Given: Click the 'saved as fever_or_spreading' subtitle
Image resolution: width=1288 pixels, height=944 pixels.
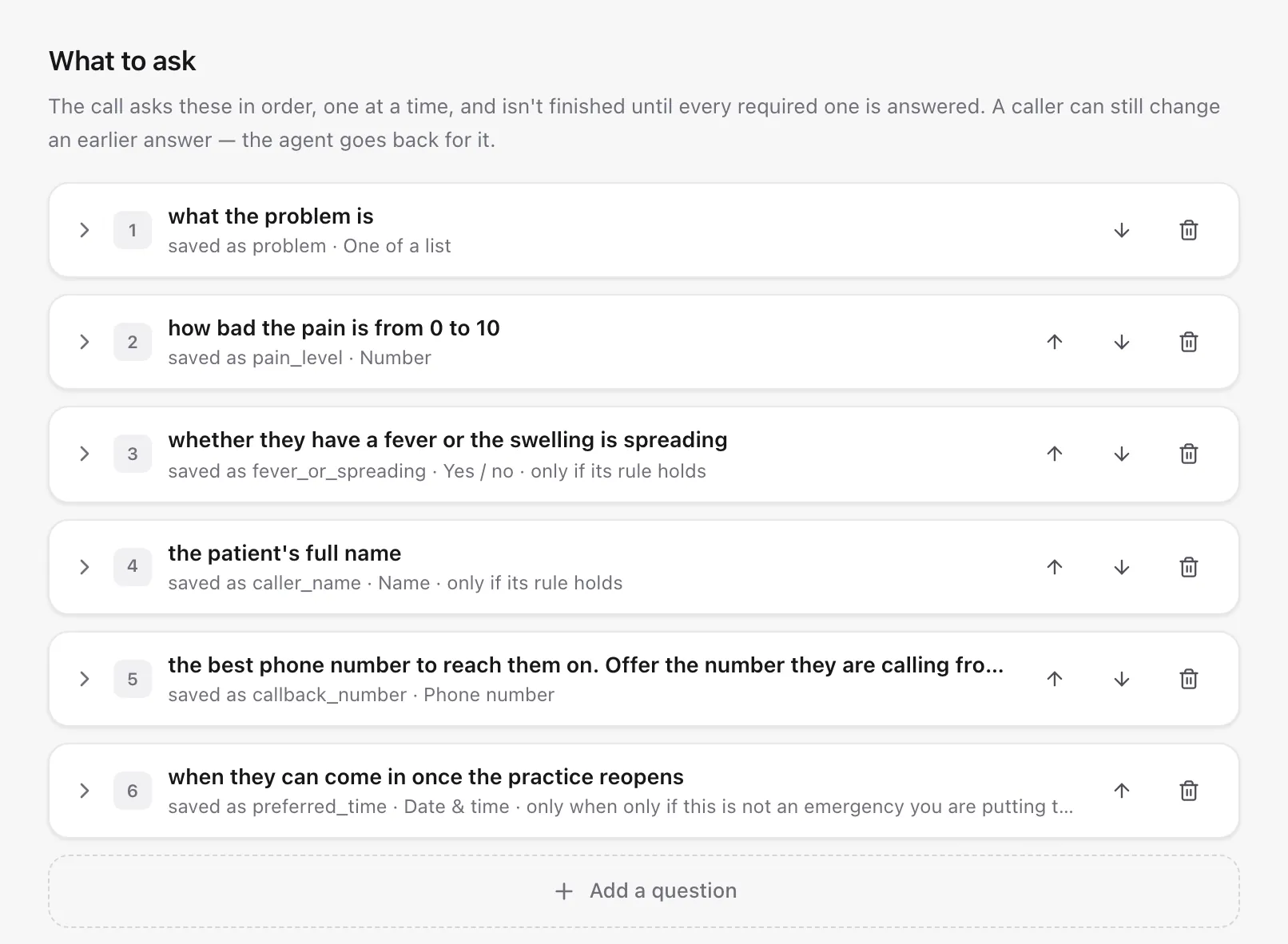Looking at the screenshot, I should pyautogui.click(x=437, y=471).
